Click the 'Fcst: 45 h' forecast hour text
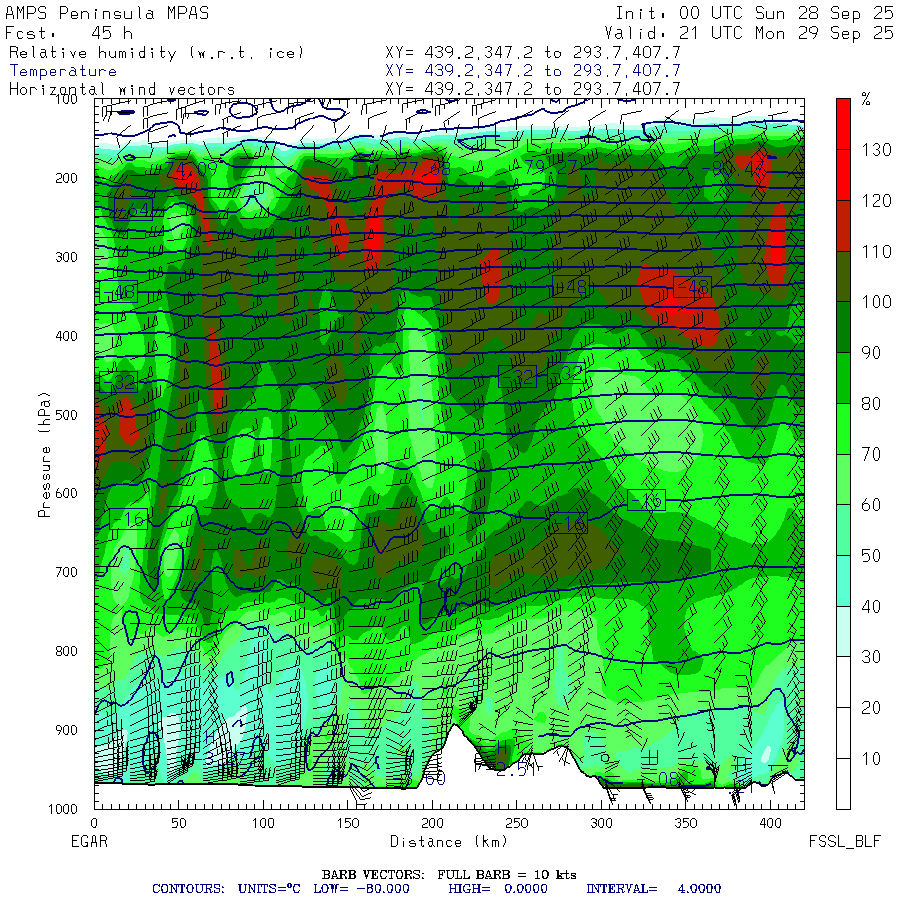Screen dimensions: 900x900 (x=69, y=33)
